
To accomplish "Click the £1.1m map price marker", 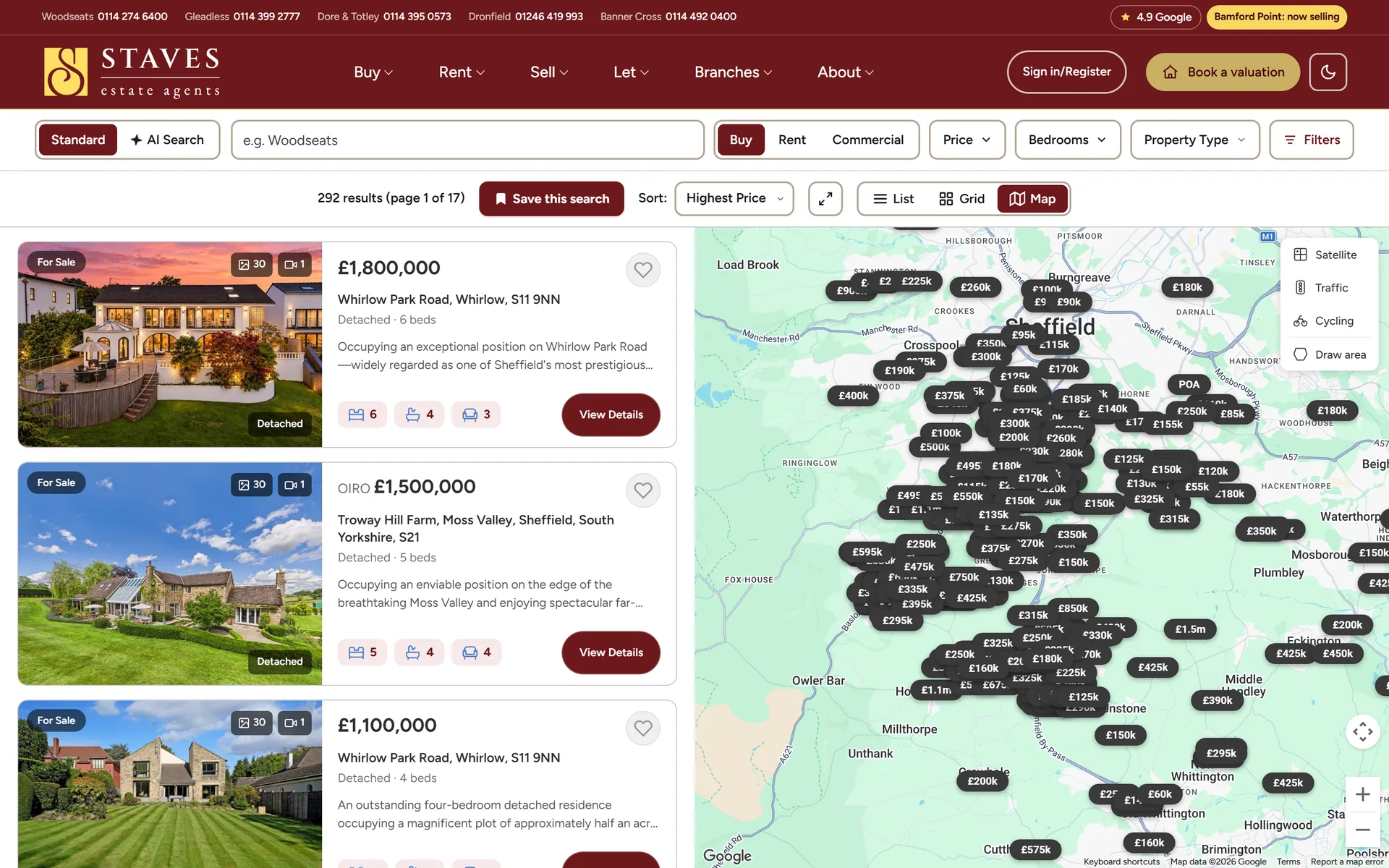I will (x=935, y=690).
